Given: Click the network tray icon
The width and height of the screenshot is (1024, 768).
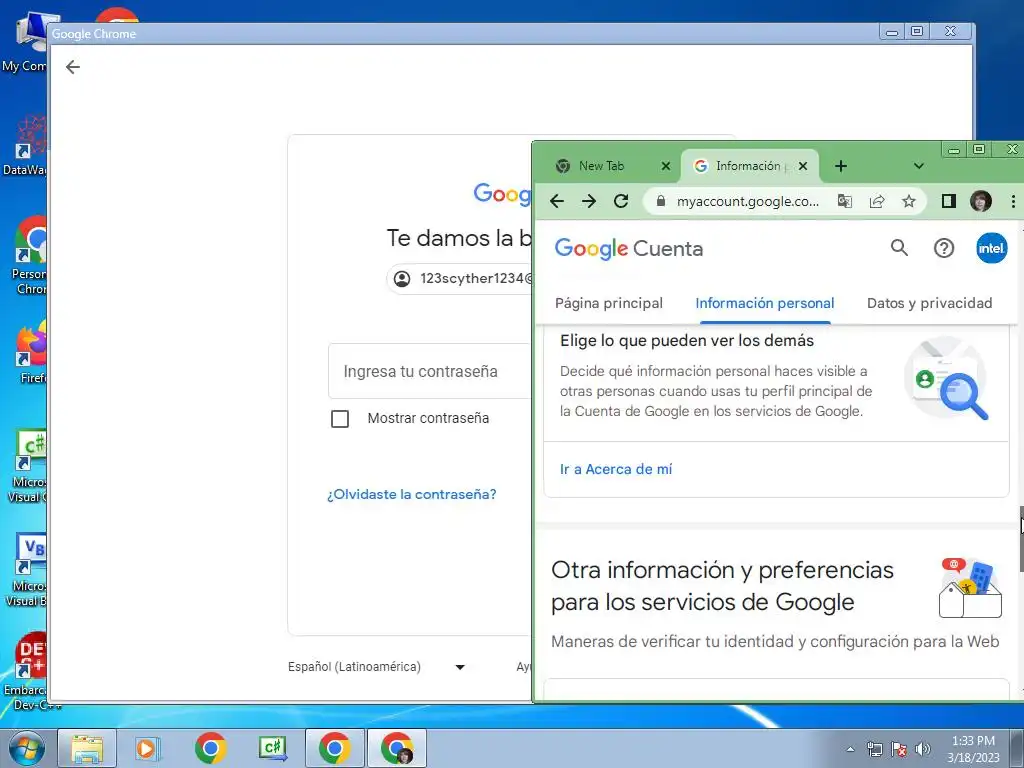Looking at the screenshot, I should click(x=874, y=749).
